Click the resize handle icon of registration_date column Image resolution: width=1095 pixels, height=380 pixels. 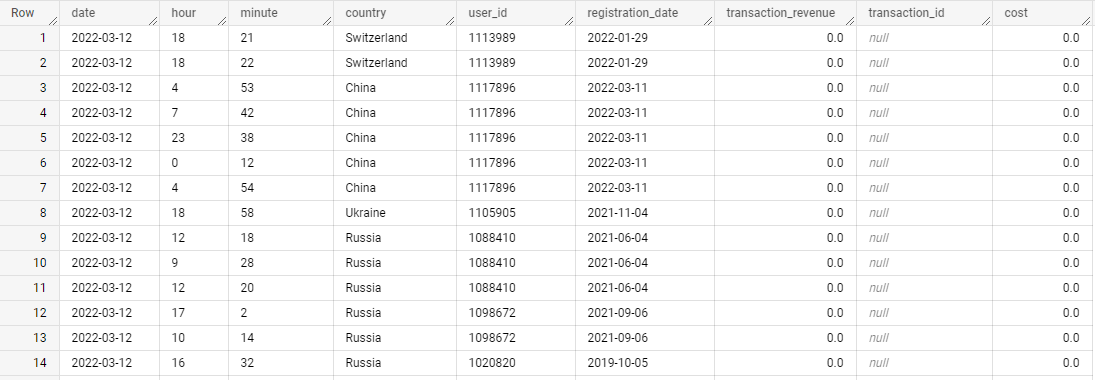pos(707,20)
